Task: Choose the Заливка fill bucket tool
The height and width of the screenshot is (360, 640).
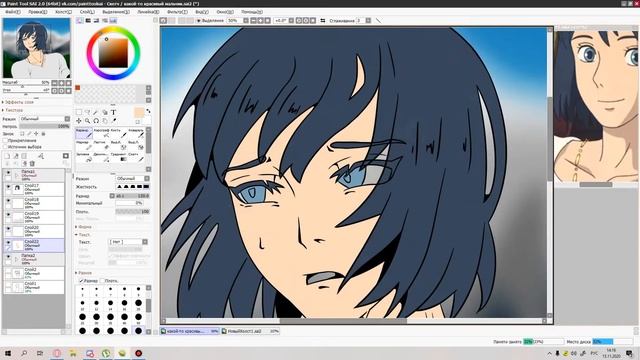Action: click(84, 157)
